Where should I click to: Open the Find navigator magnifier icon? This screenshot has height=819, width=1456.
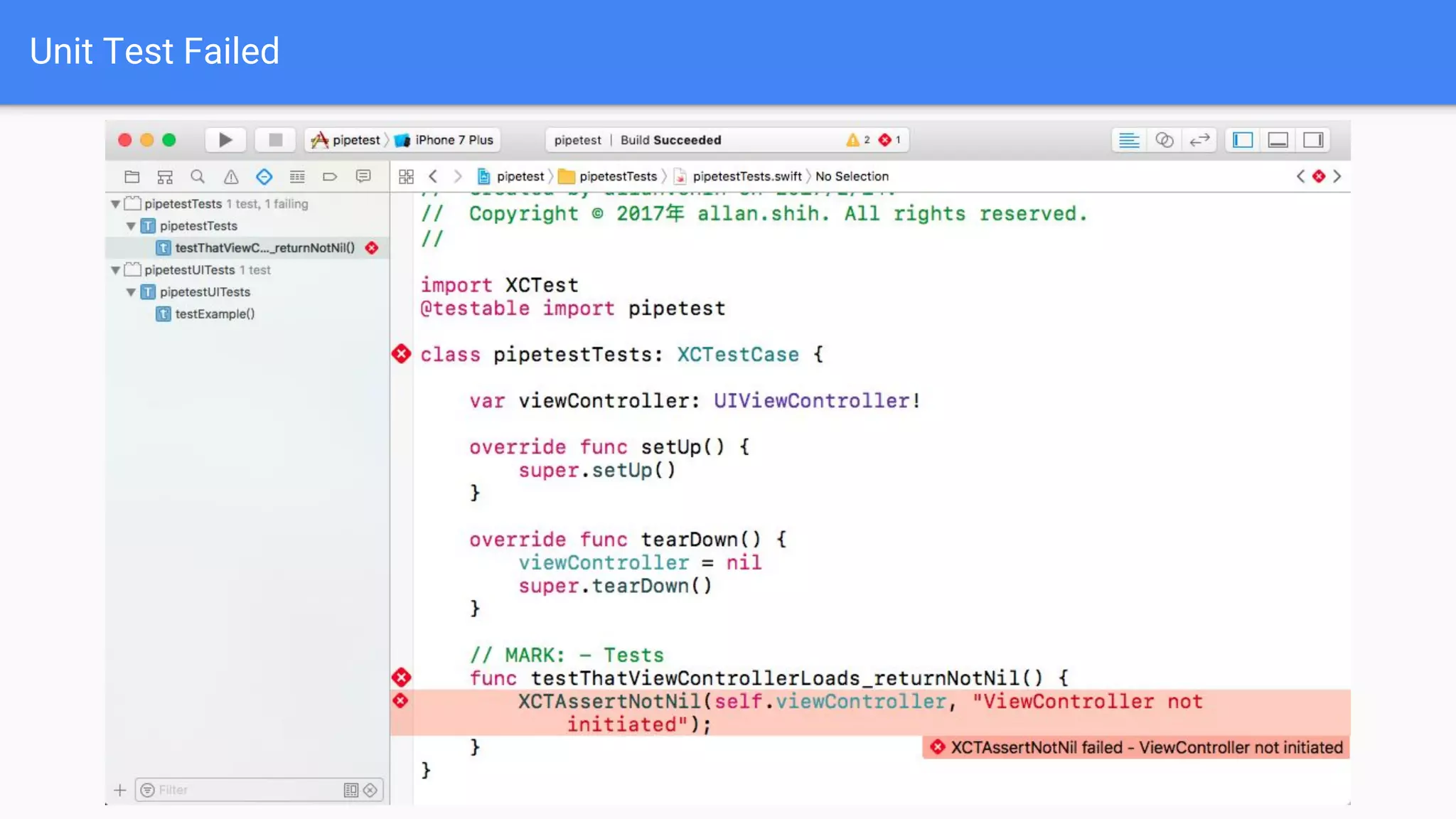pyautogui.click(x=198, y=177)
